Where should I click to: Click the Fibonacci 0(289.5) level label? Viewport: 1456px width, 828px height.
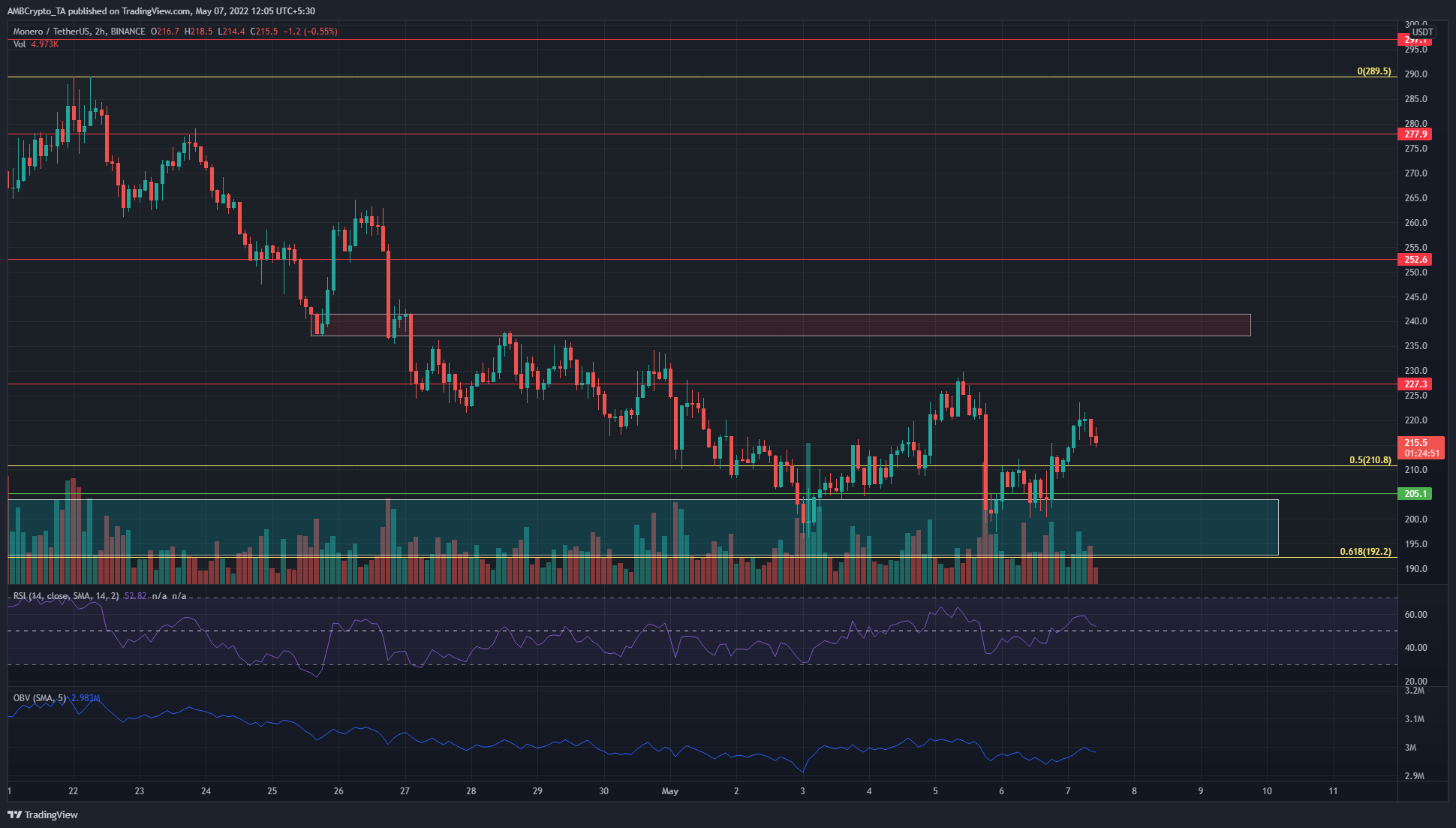point(1373,72)
